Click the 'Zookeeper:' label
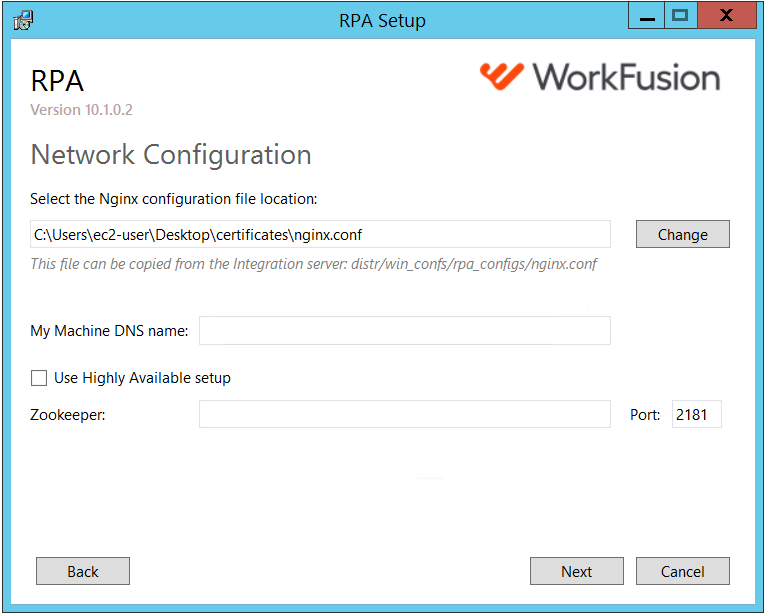 (x=67, y=415)
